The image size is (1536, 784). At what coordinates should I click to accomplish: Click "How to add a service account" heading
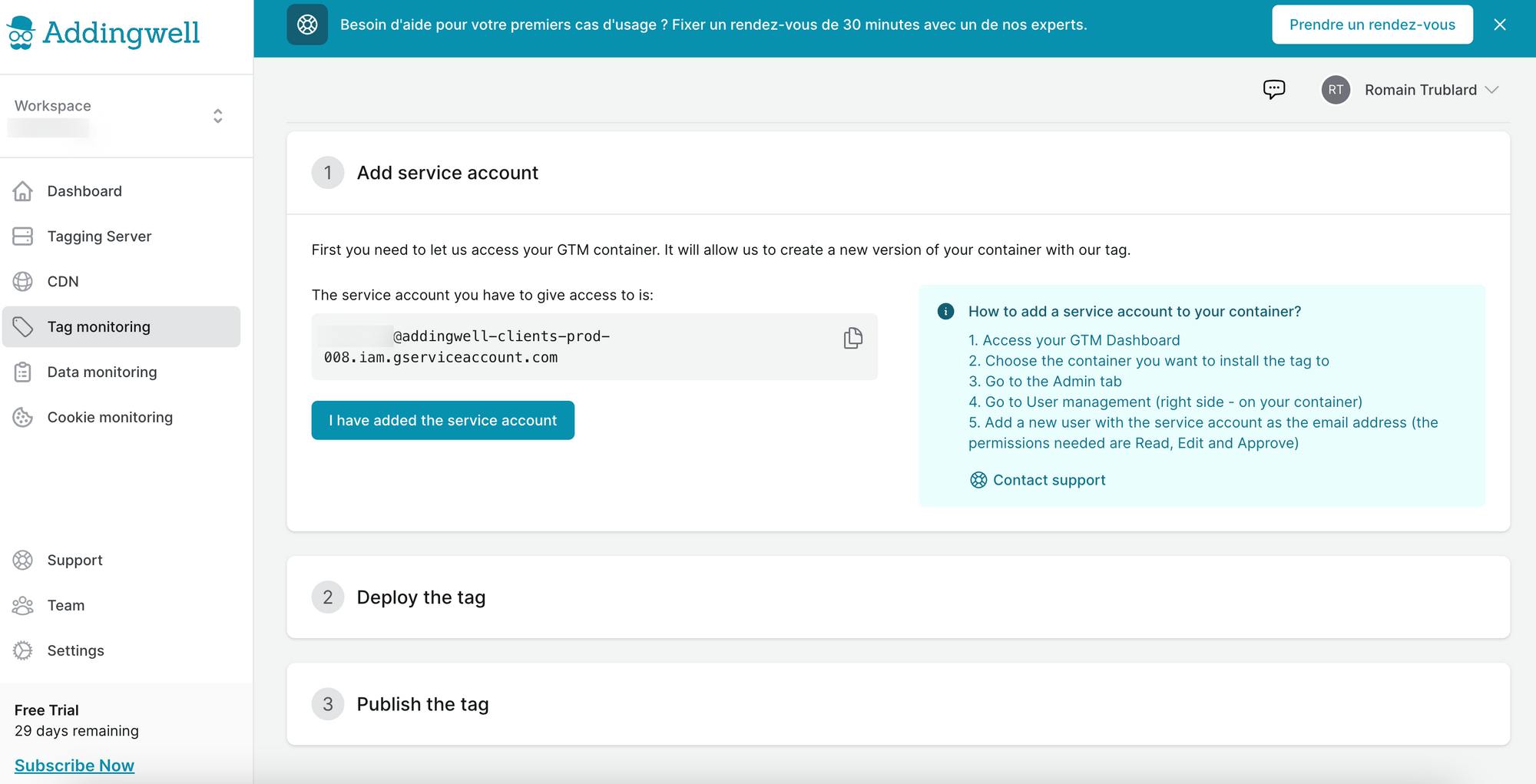tap(1134, 312)
